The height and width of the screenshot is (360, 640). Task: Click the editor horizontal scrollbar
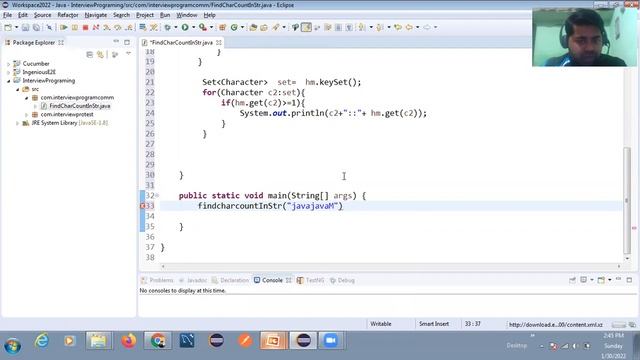tap(391, 266)
